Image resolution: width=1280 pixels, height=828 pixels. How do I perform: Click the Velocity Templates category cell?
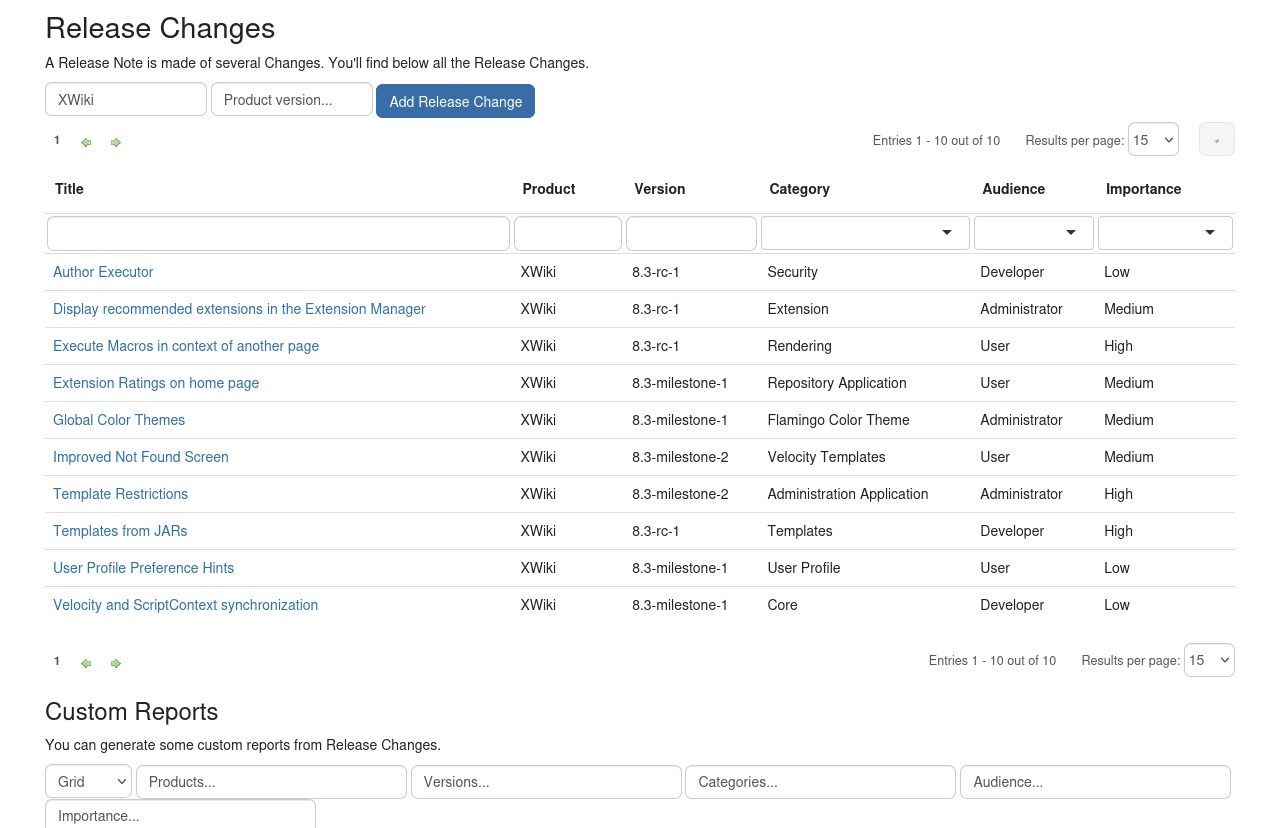click(x=826, y=457)
